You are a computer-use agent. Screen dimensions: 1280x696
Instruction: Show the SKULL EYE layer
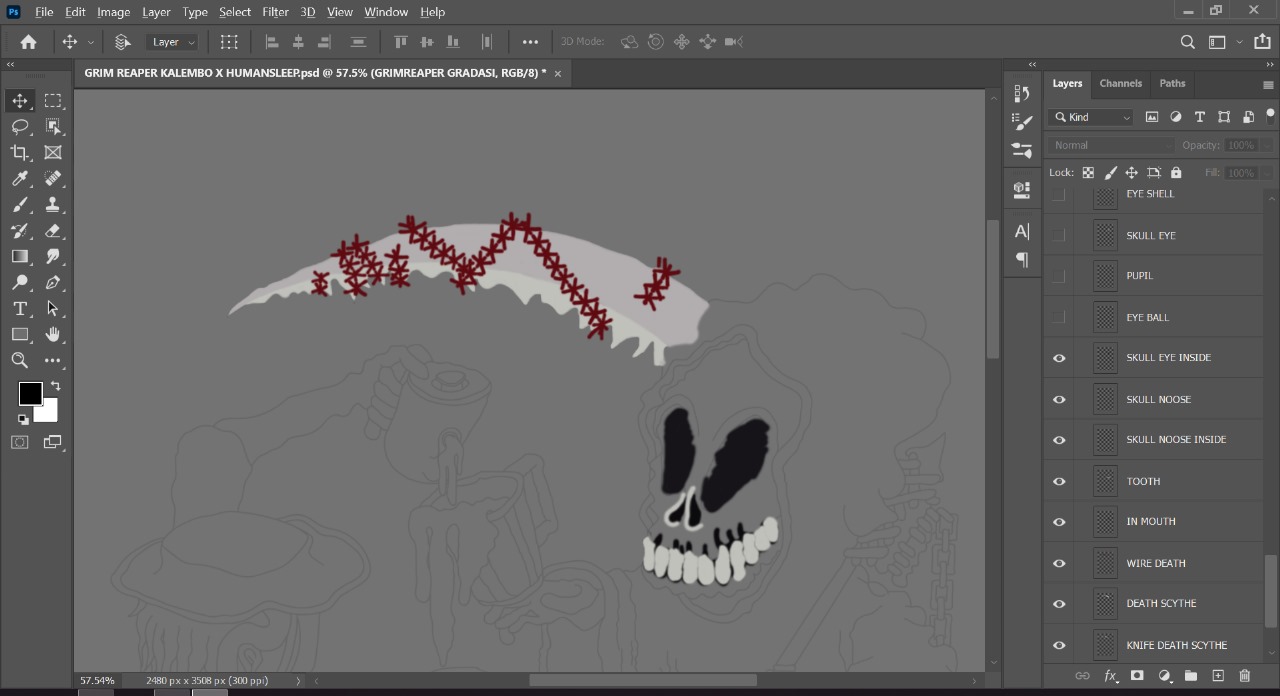point(1059,235)
